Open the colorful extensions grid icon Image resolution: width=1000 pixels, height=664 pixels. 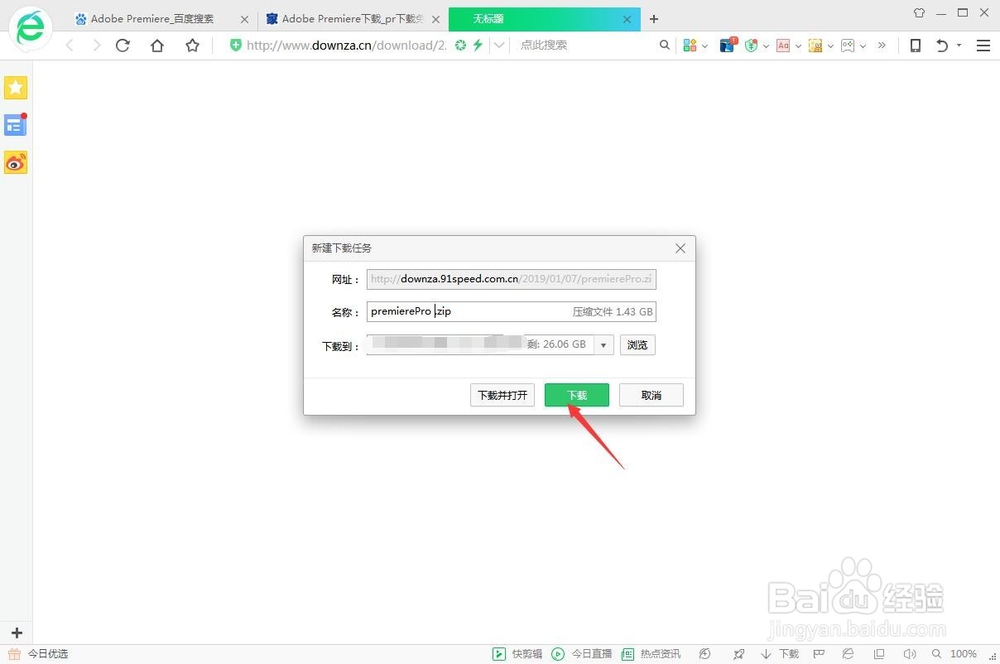(x=689, y=45)
